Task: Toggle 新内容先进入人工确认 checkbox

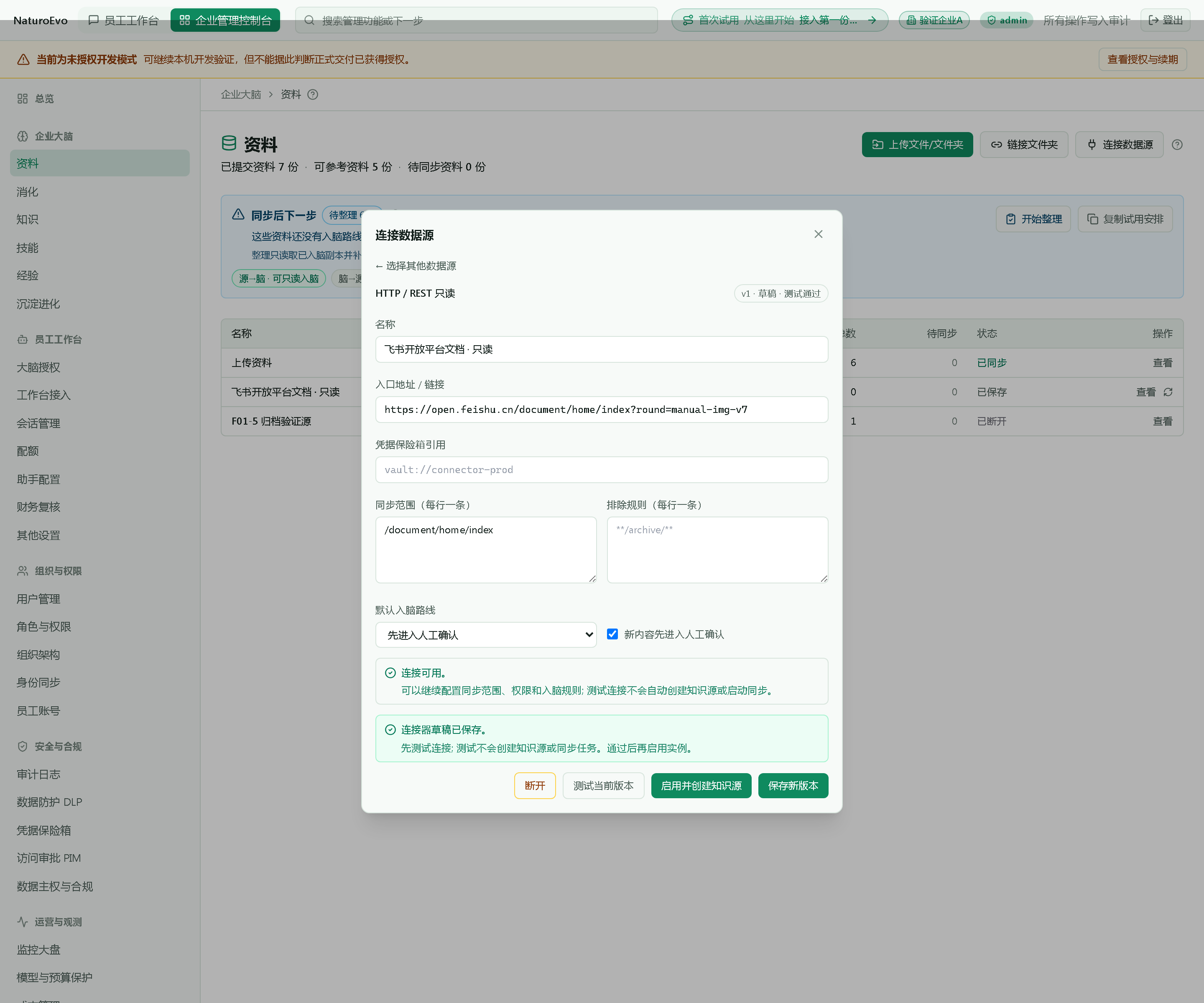Action: 612,634
